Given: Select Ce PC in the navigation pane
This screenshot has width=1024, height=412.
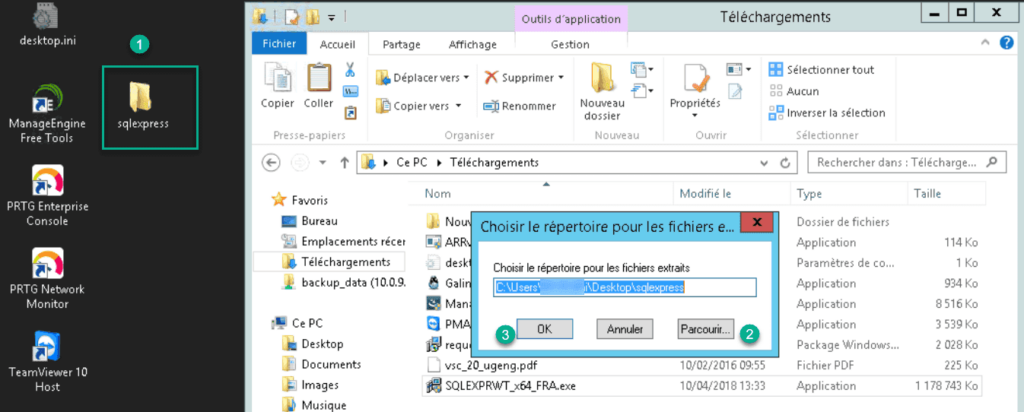Looking at the screenshot, I should [x=299, y=323].
